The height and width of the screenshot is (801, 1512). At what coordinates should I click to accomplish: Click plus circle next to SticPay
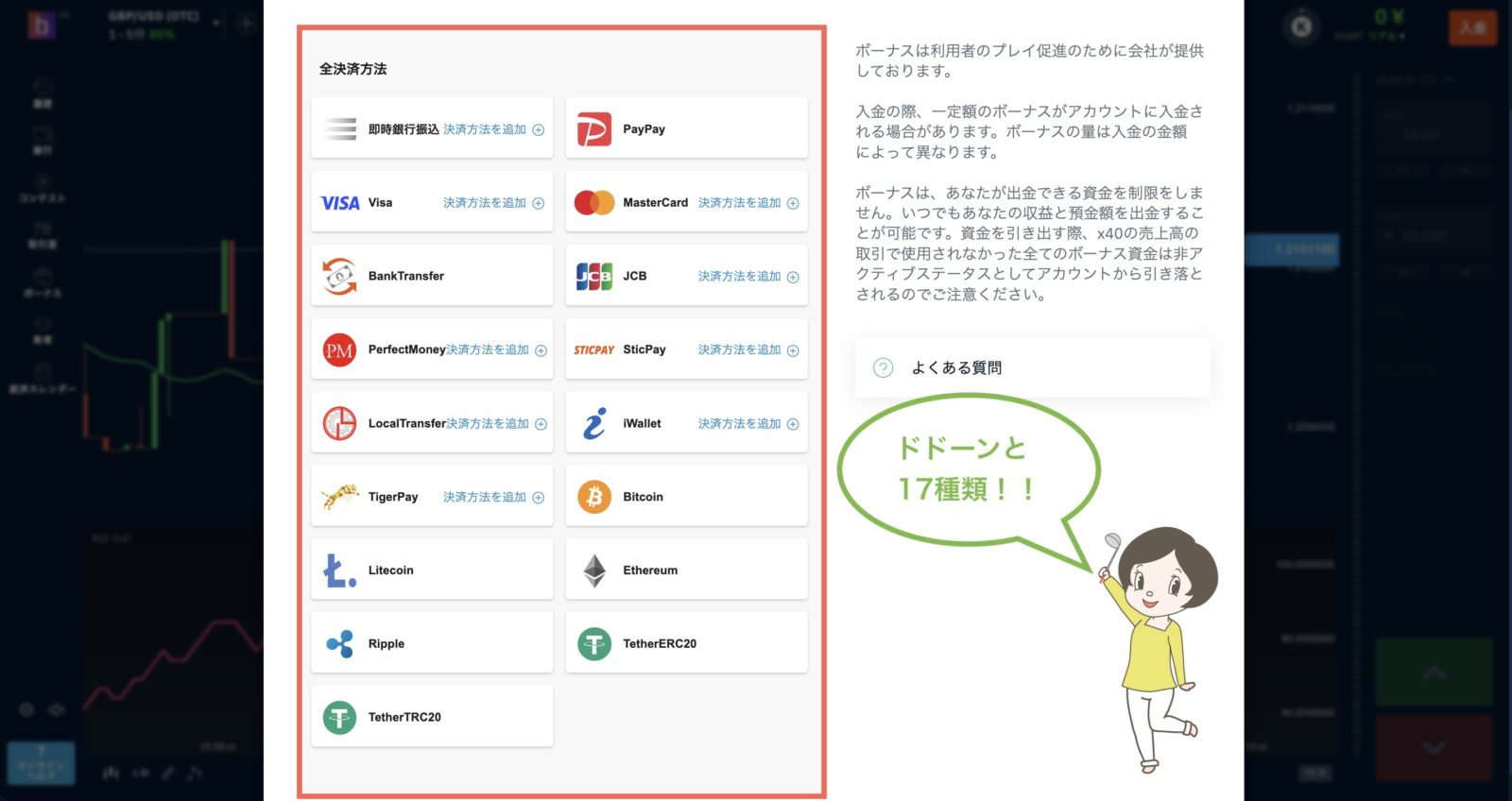point(793,350)
